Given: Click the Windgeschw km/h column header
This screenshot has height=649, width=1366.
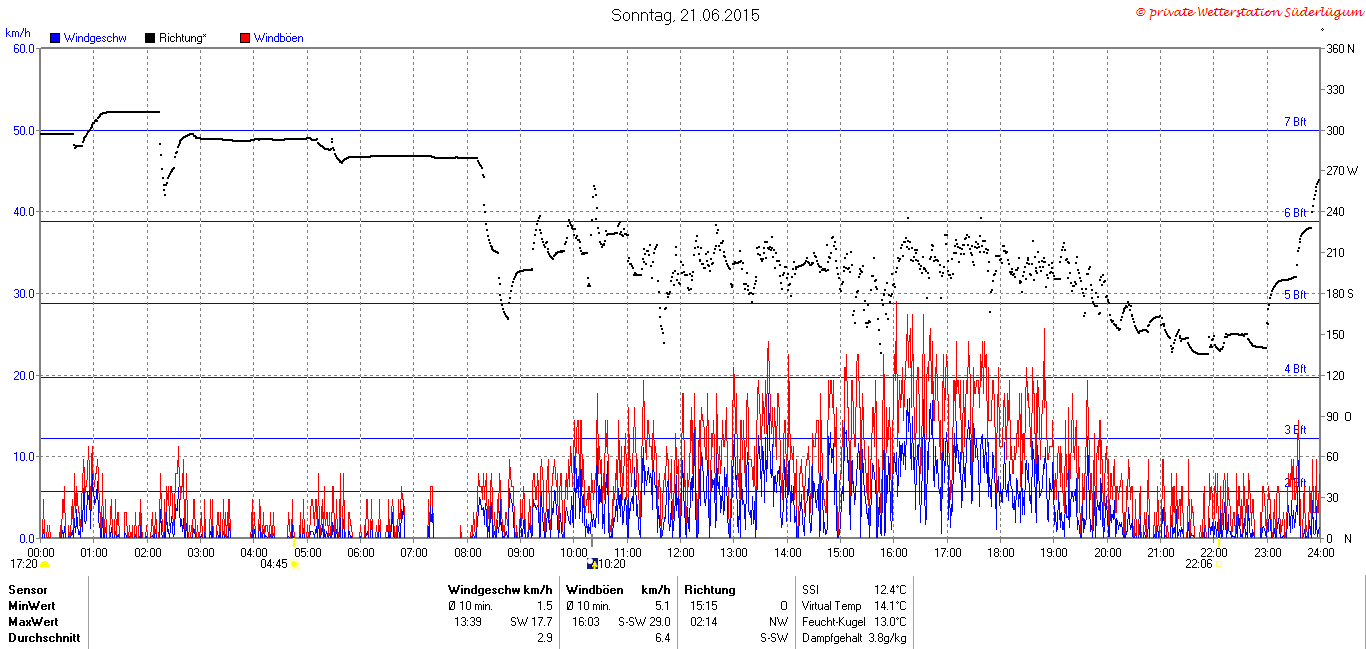Looking at the screenshot, I should pos(500,590).
